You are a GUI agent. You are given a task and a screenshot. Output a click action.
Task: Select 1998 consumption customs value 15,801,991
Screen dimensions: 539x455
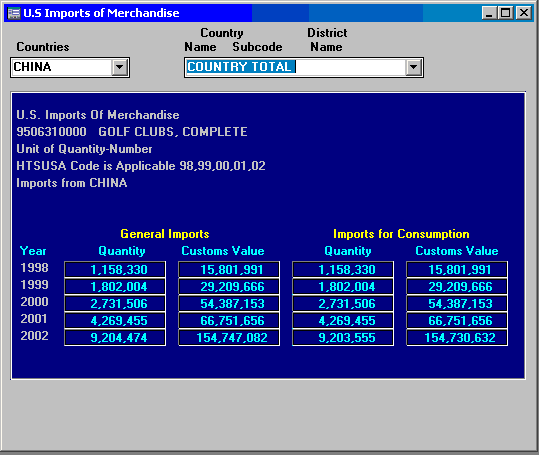(457, 269)
